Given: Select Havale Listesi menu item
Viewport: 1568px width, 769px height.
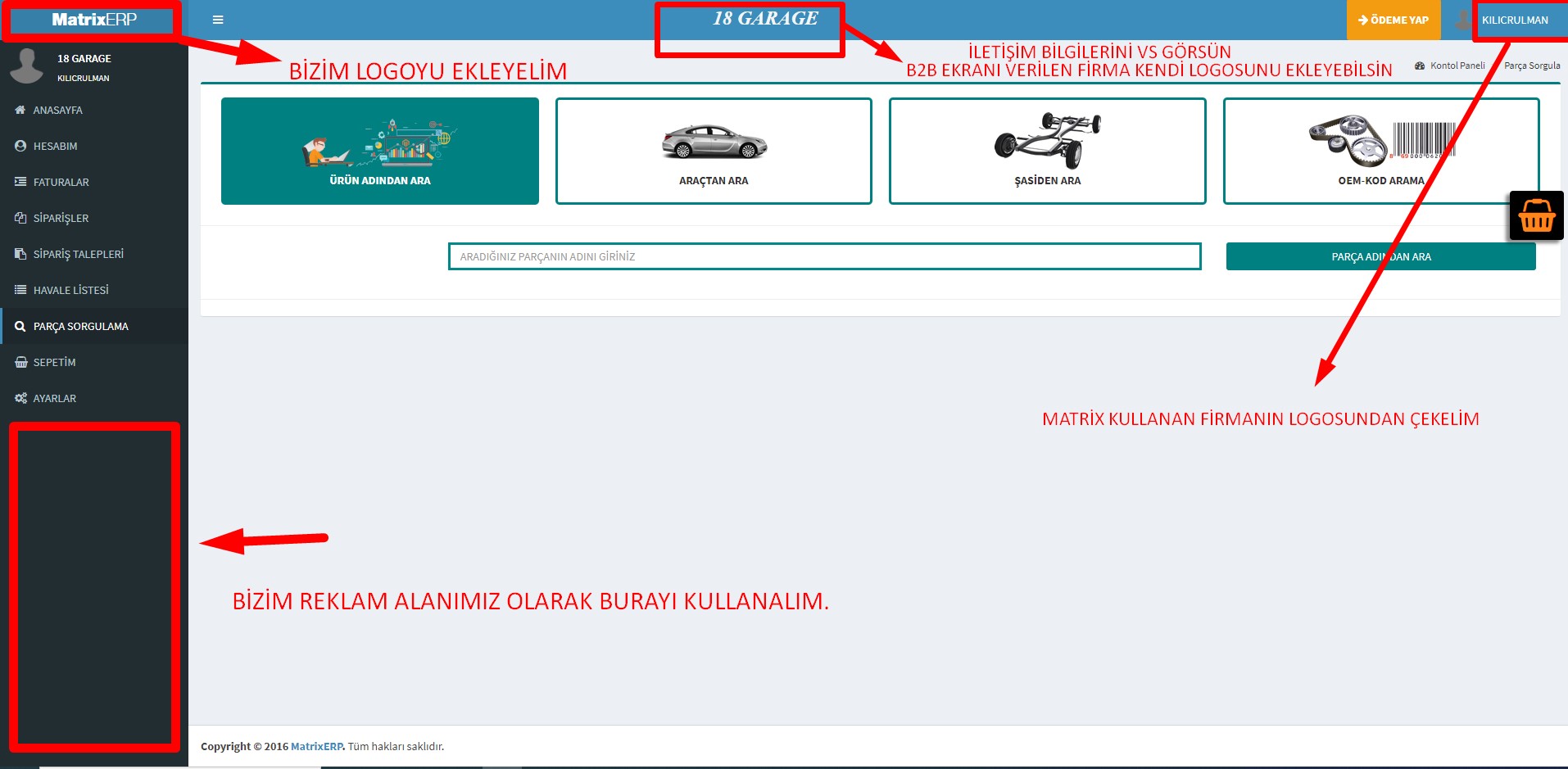Looking at the screenshot, I should coord(70,290).
